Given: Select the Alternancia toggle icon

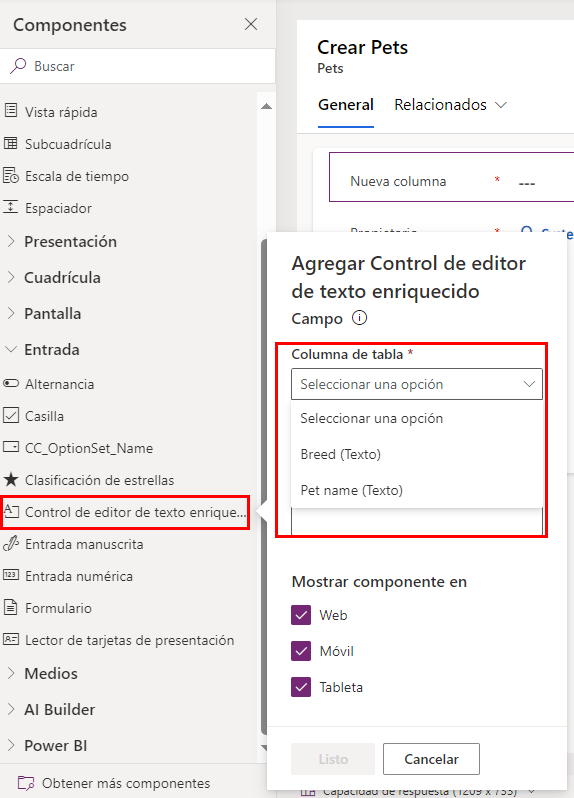Looking at the screenshot, I should (11, 383).
